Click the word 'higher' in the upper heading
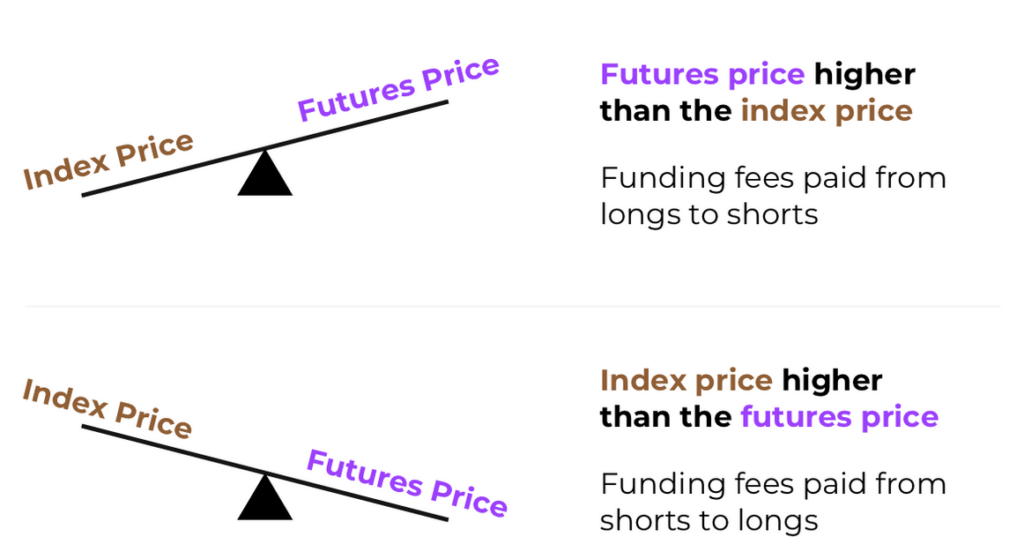This screenshot has height=559, width=1024. [x=865, y=74]
